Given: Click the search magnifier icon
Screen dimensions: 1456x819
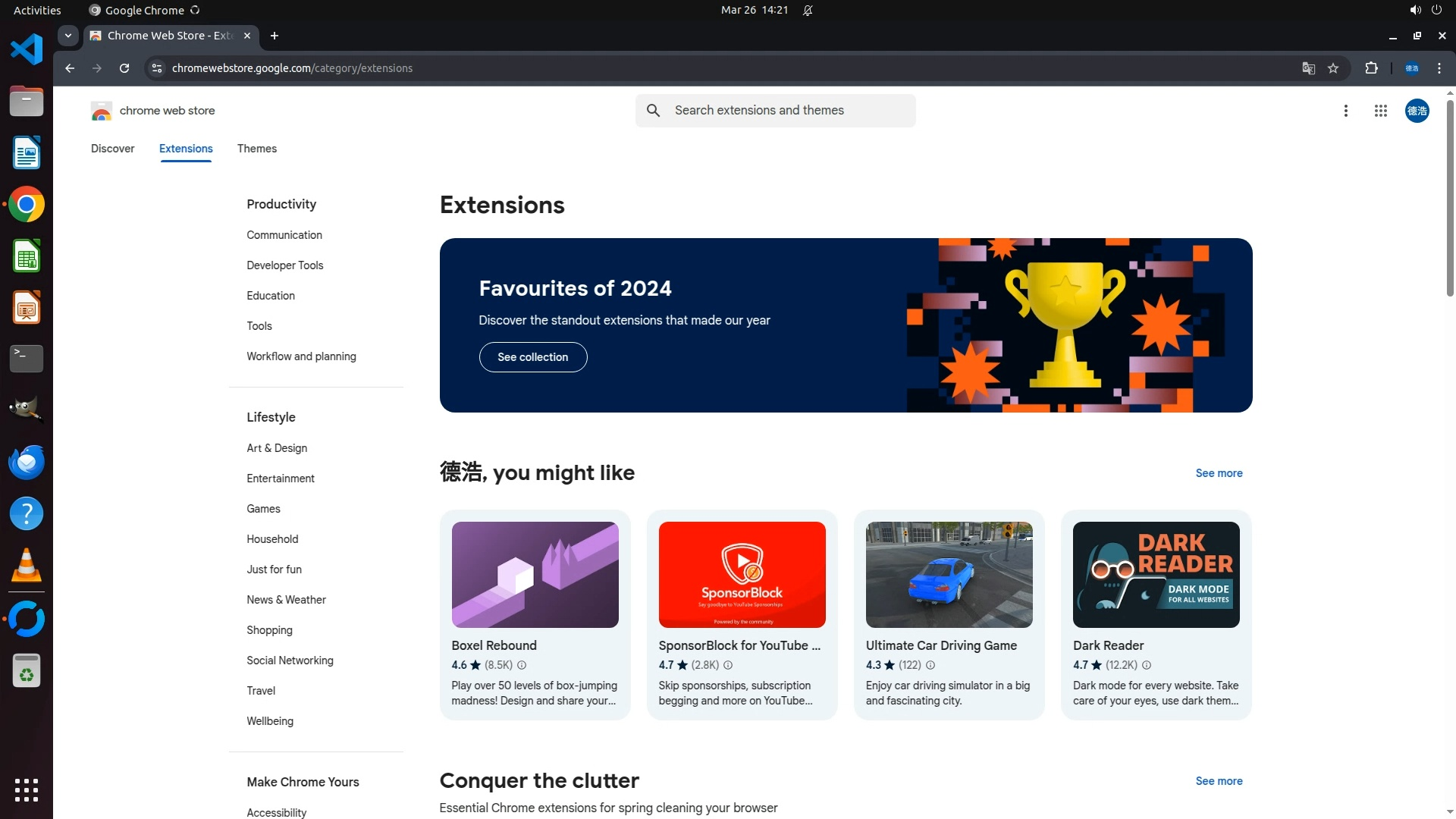Looking at the screenshot, I should tap(653, 111).
